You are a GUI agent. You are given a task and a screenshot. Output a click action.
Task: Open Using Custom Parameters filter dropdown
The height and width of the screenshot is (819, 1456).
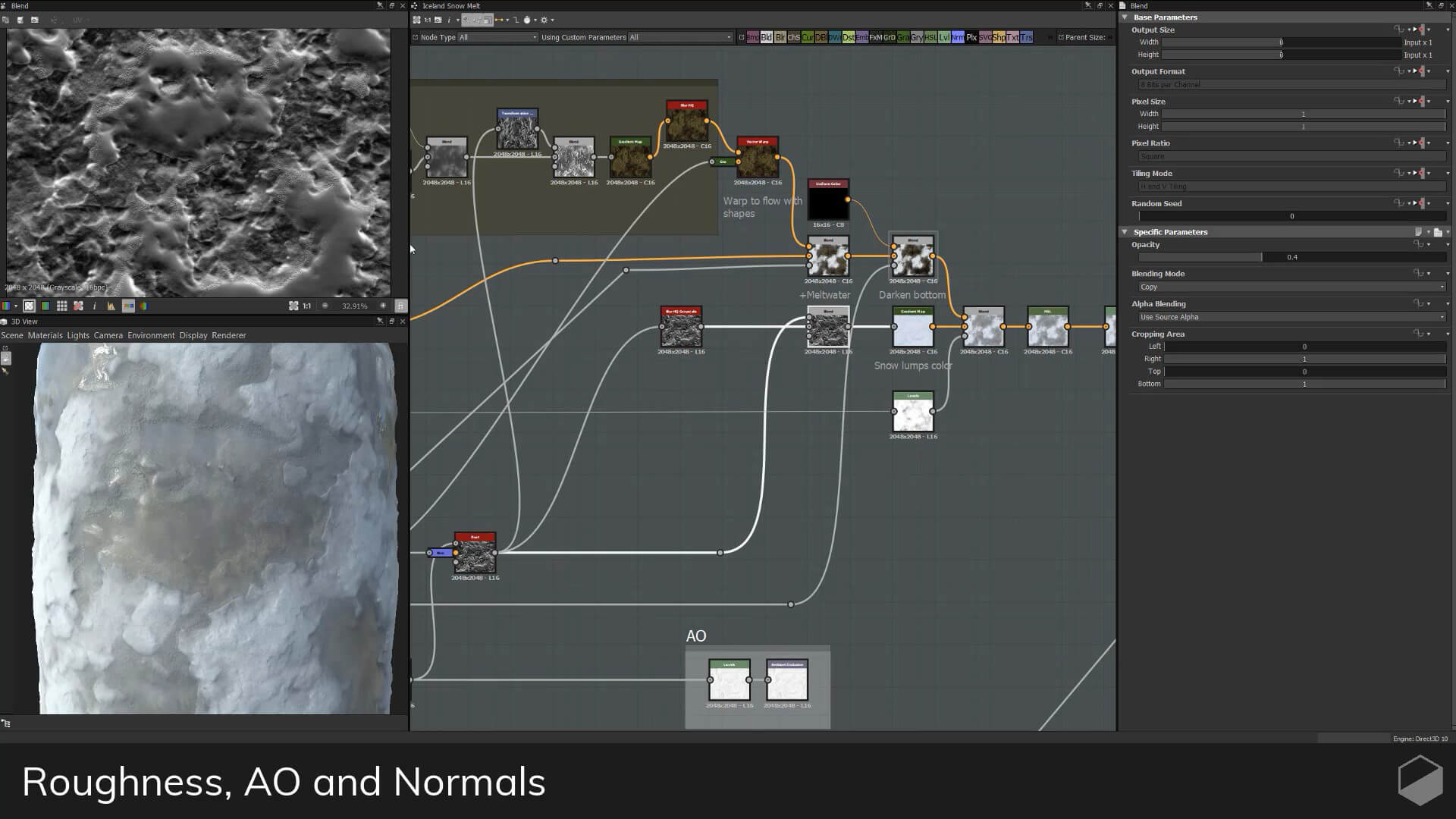pos(680,37)
